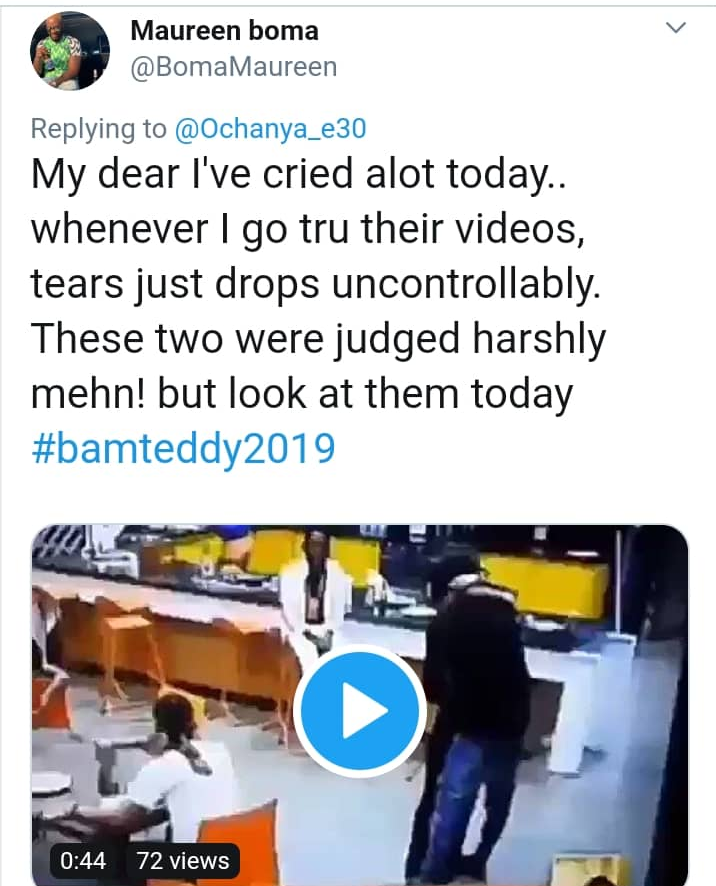Expand the tweet options chevron

(677, 29)
